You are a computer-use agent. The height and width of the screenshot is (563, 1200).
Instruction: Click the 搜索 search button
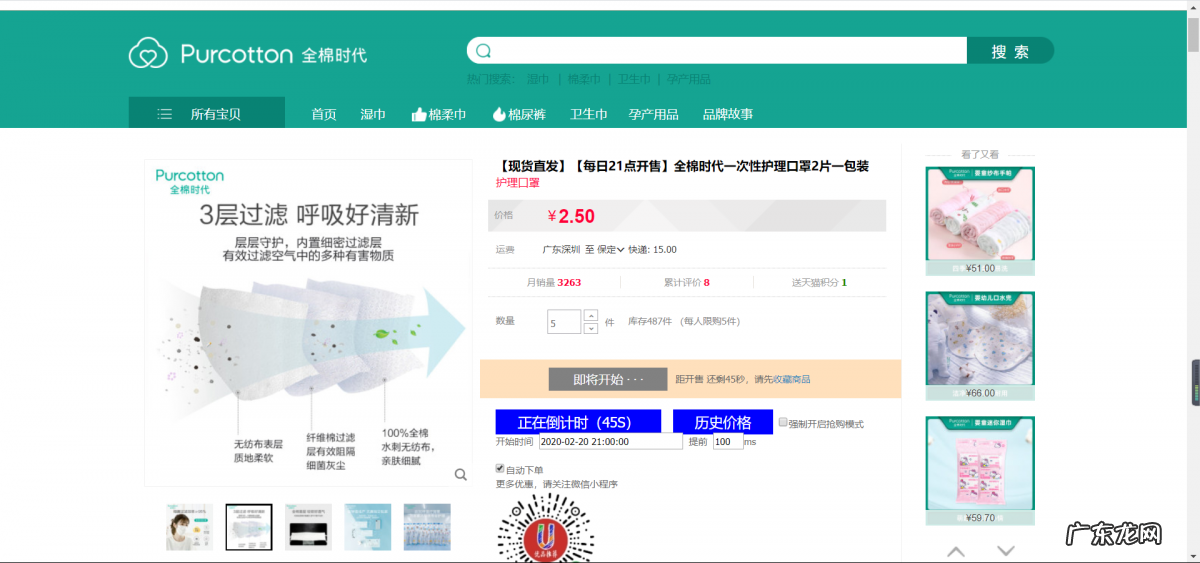[1010, 51]
